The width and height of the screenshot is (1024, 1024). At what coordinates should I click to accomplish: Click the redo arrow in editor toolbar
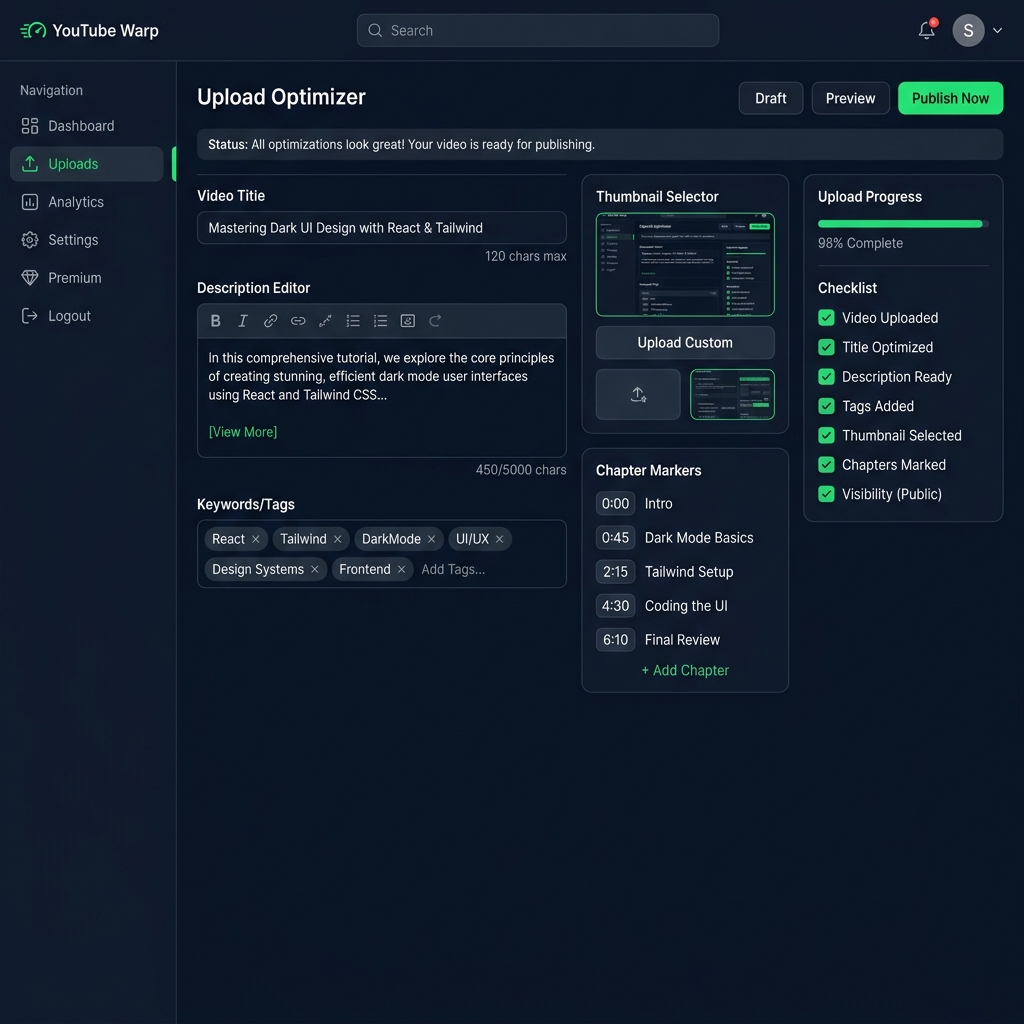[x=435, y=321]
